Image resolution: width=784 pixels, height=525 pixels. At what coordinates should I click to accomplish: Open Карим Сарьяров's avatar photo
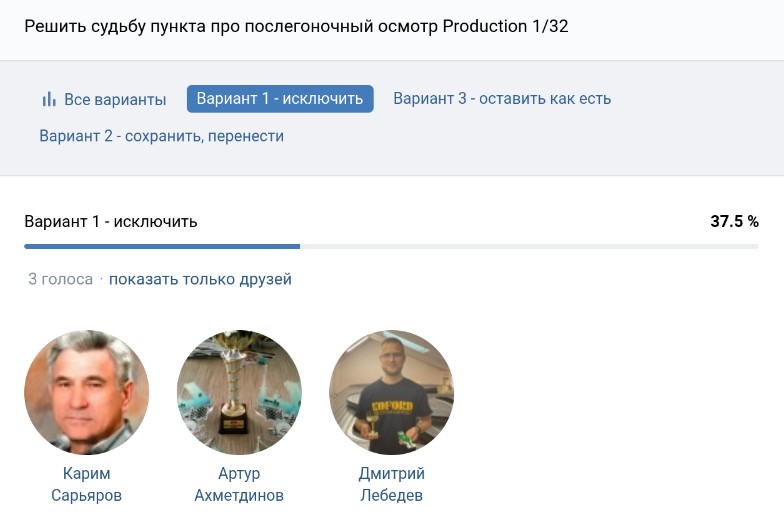coord(86,393)
